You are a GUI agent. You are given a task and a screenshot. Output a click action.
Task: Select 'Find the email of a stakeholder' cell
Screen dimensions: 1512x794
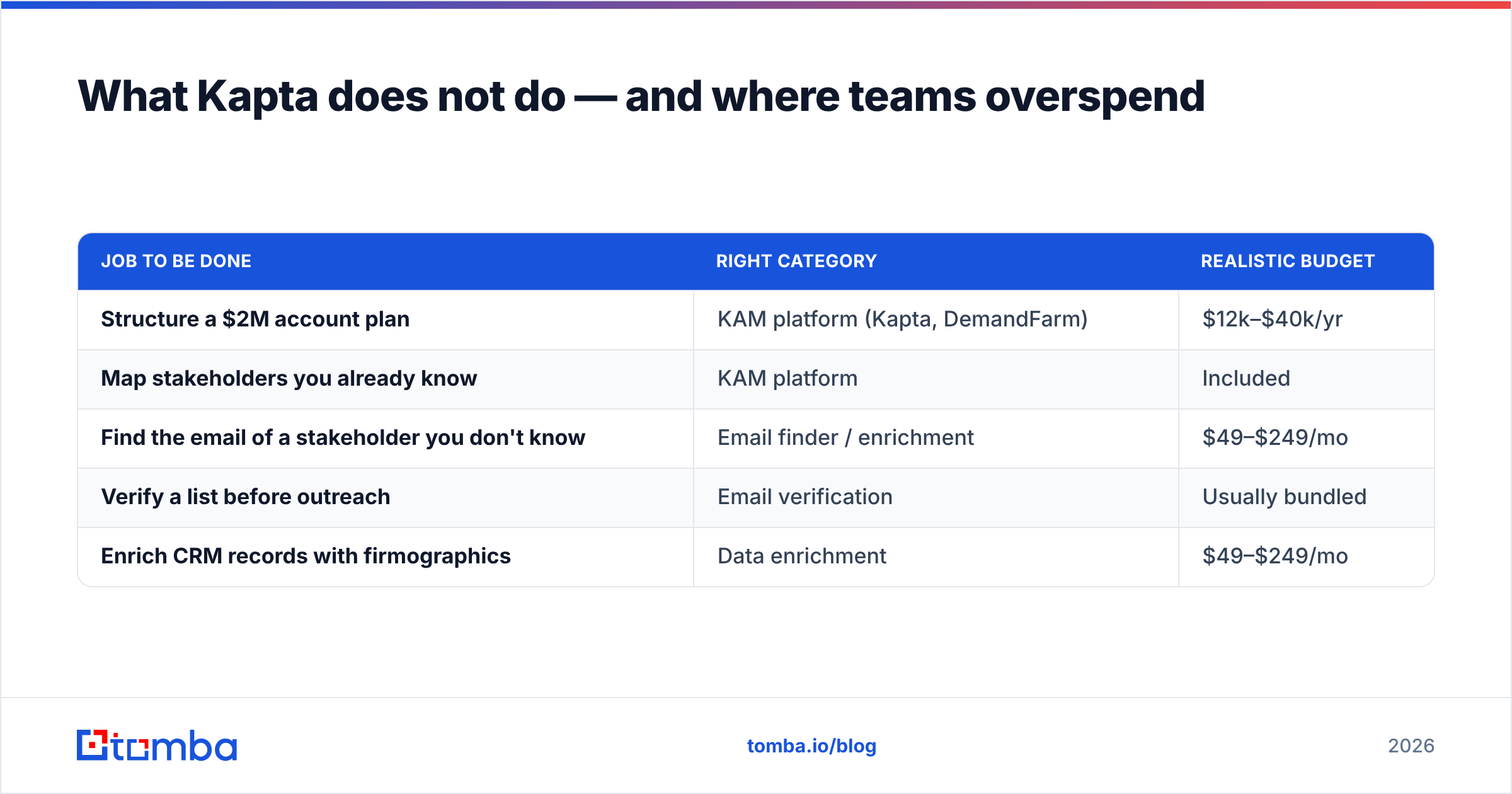[386, 438]
